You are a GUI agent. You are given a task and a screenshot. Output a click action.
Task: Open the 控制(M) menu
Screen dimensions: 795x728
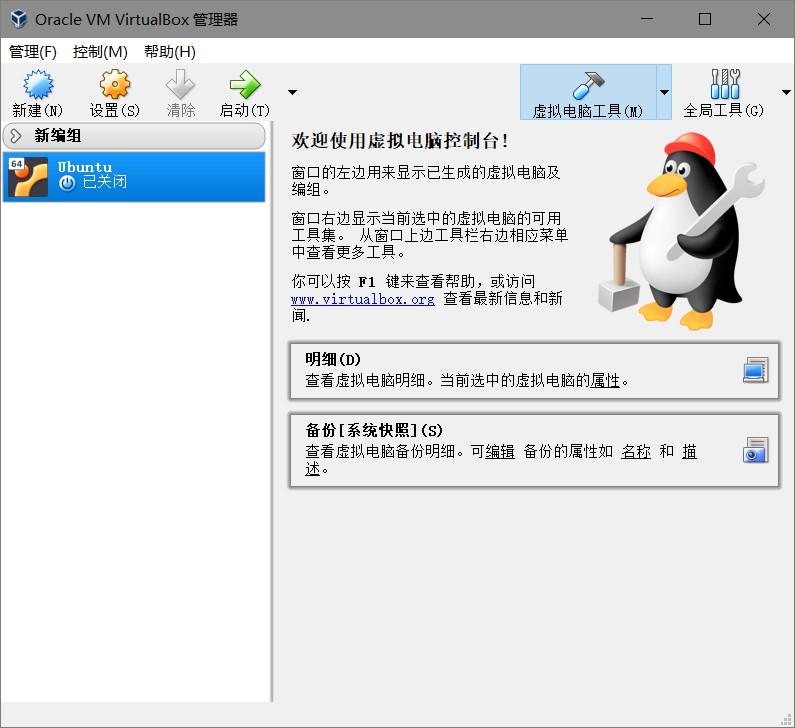coord(100,52)
